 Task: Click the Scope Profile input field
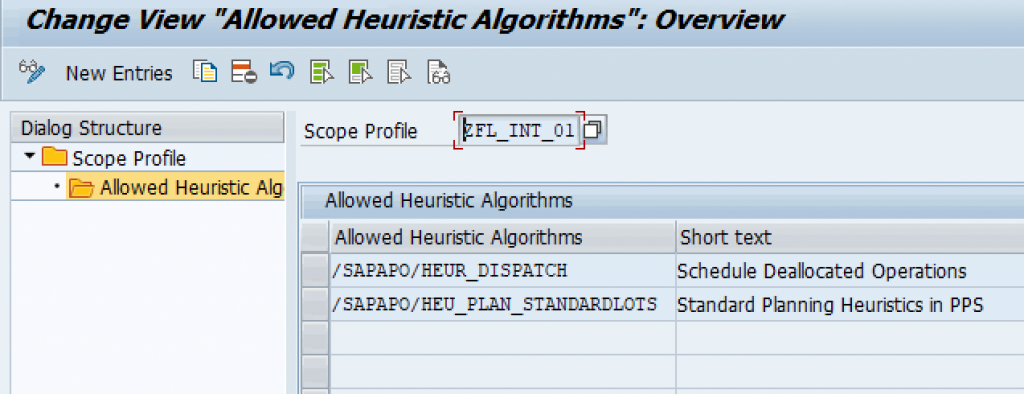[519, 130]
